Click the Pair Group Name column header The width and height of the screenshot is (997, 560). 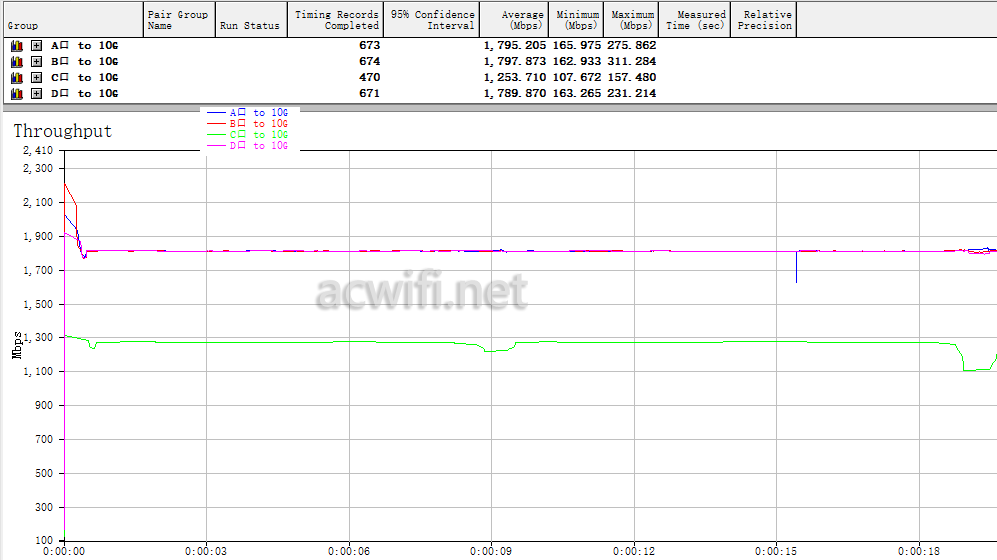click(179, 20)
